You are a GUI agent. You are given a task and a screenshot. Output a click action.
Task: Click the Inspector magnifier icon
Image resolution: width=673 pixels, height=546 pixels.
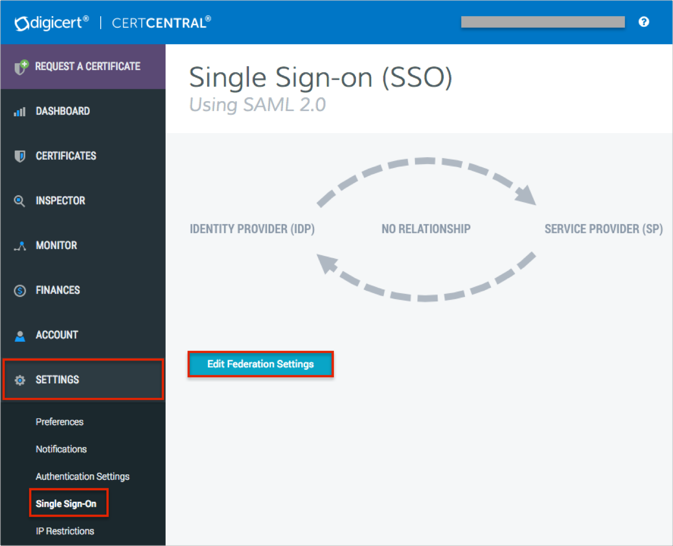pos(20,201)
